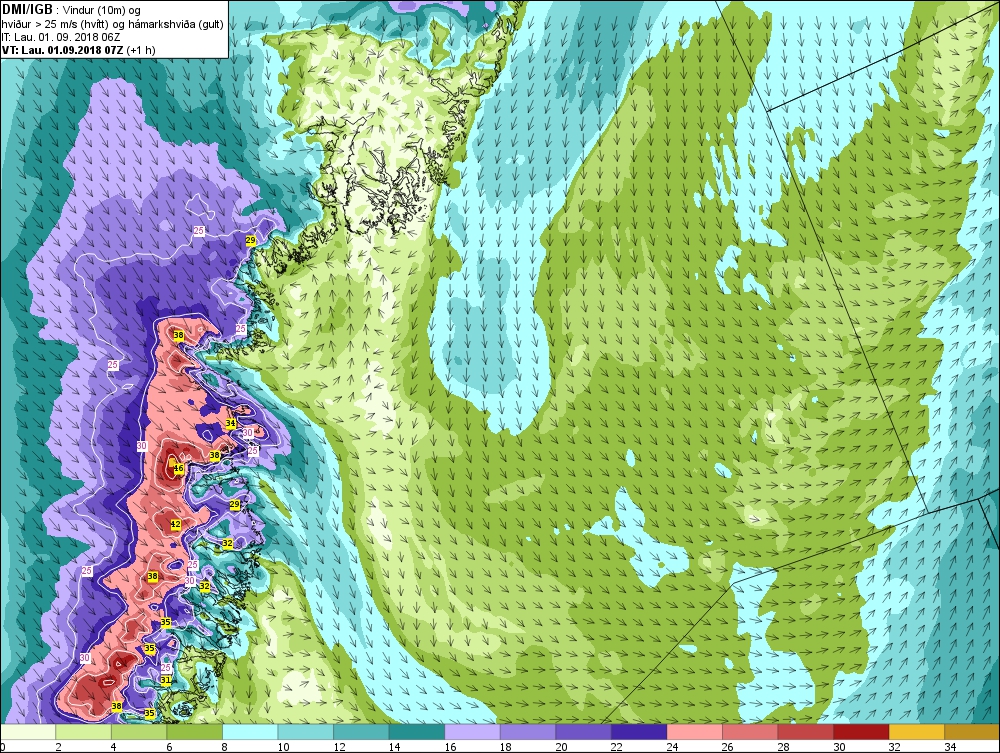Click the yellow 34 gust label
The image size is (1000, 753).
coord(231,423)
